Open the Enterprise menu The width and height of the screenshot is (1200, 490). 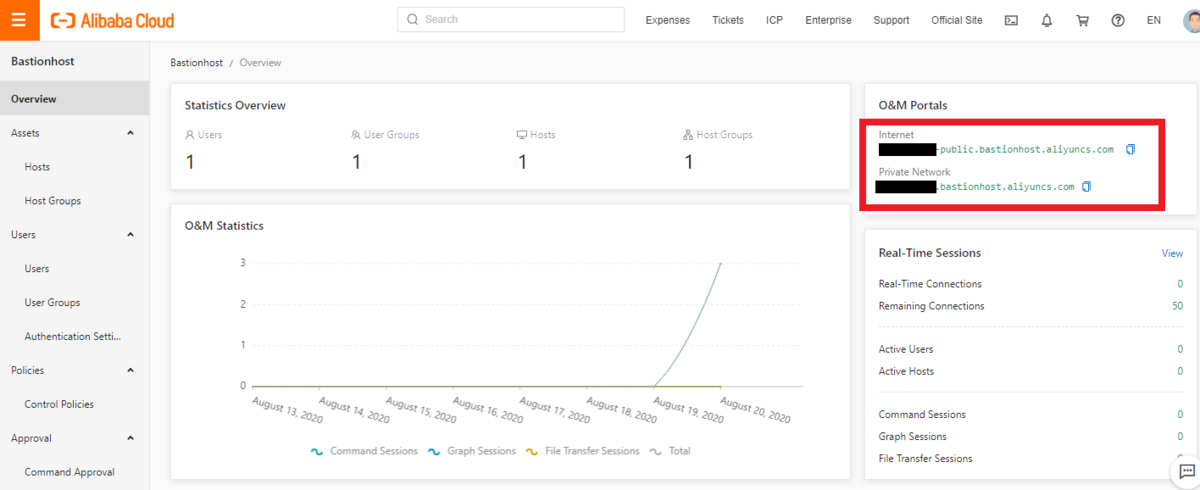click(829, 20)
